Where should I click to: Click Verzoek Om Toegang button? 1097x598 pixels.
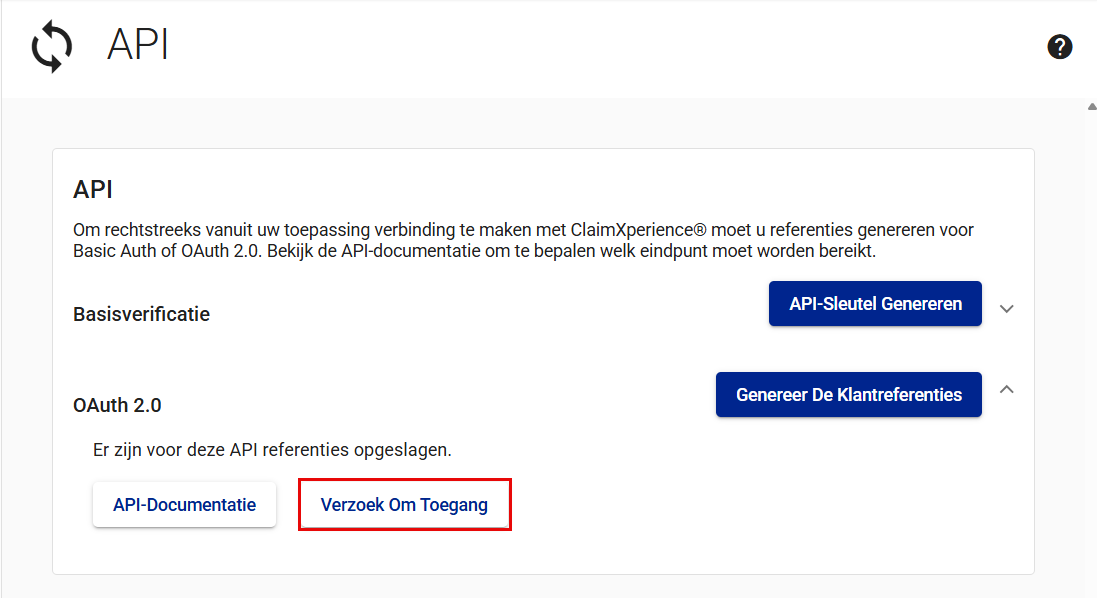[404, 505]
